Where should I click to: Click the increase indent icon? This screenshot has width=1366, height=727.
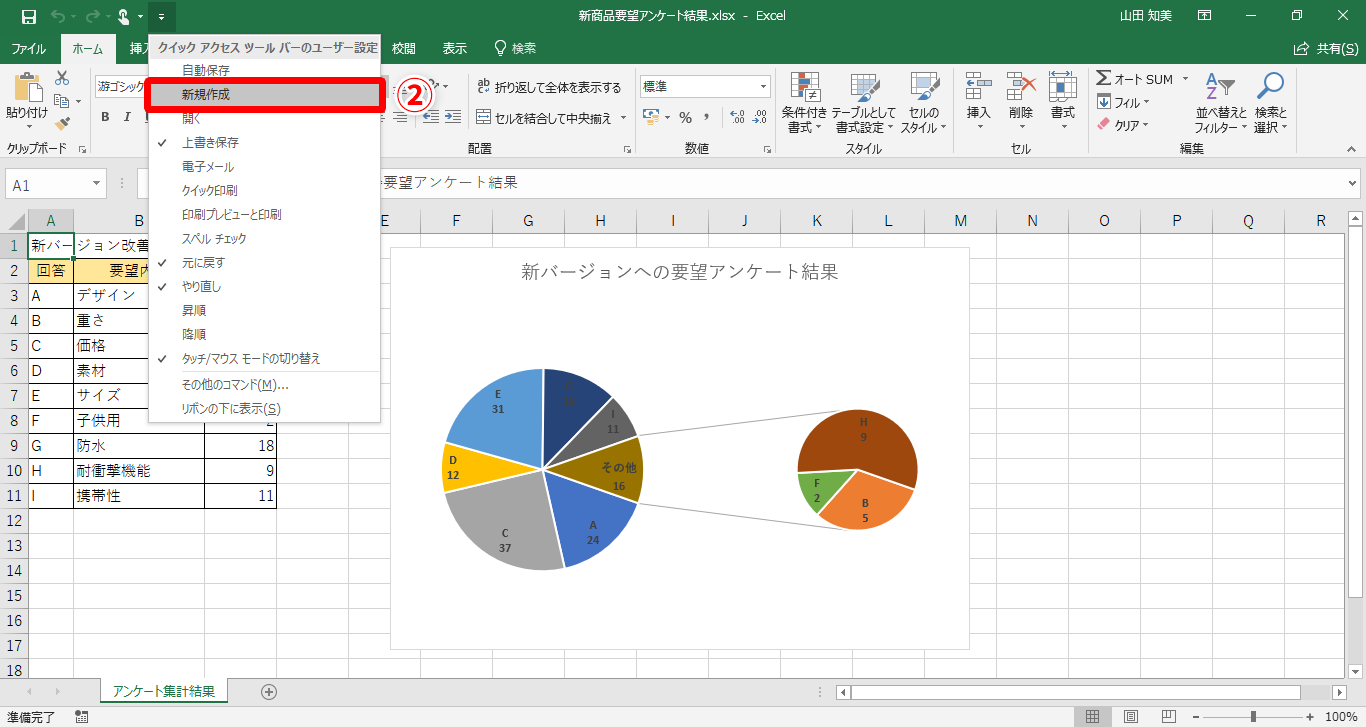pyautogui.click(x=453, y=118)
